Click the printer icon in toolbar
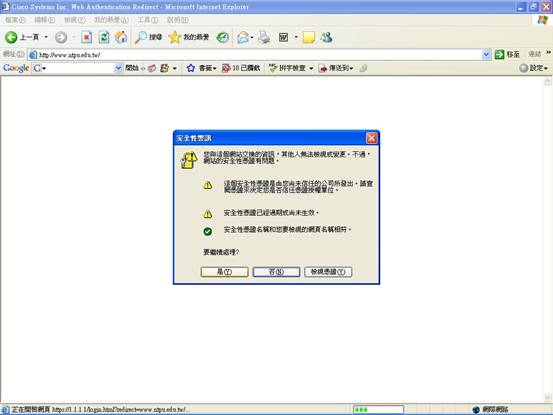 [x=264, y=37]
